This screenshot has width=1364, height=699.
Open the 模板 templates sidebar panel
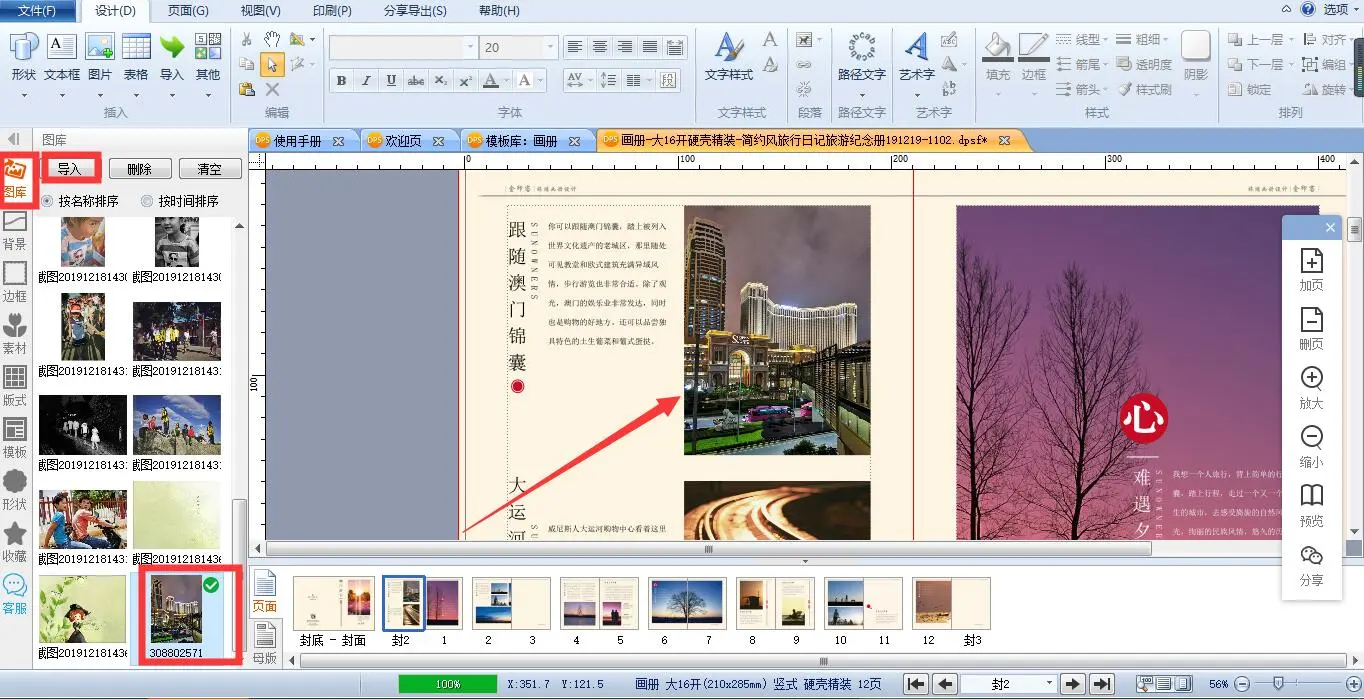pos(15,438)
